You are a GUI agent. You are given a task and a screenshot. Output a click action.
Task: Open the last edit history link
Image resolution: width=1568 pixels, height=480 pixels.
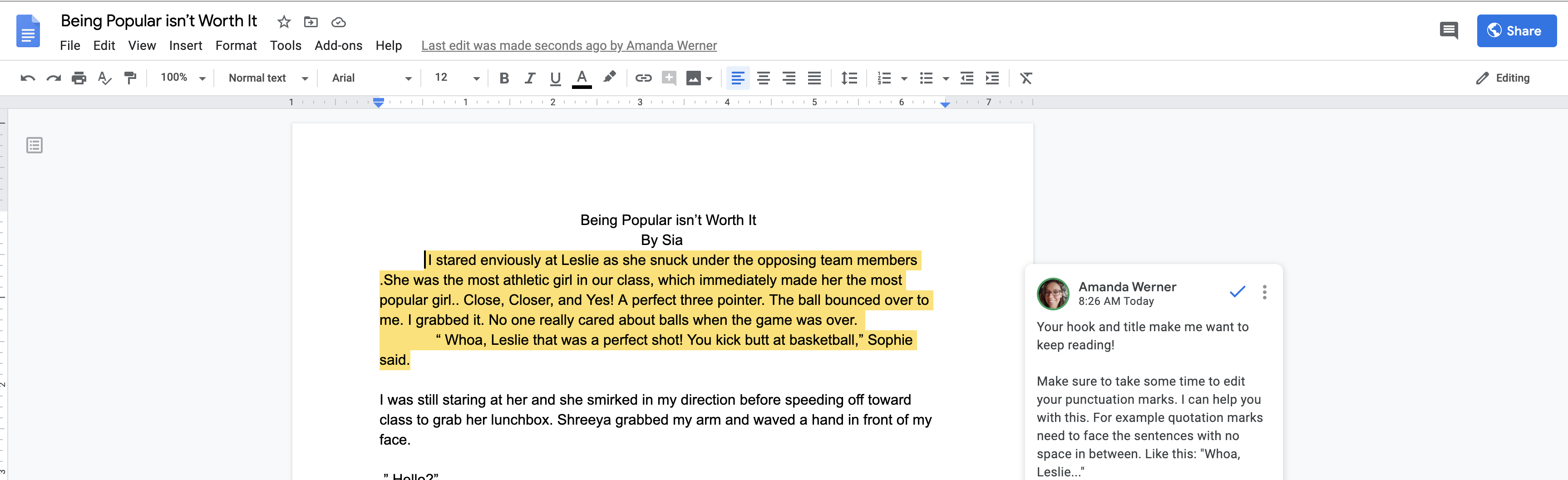tap(568, 46)
